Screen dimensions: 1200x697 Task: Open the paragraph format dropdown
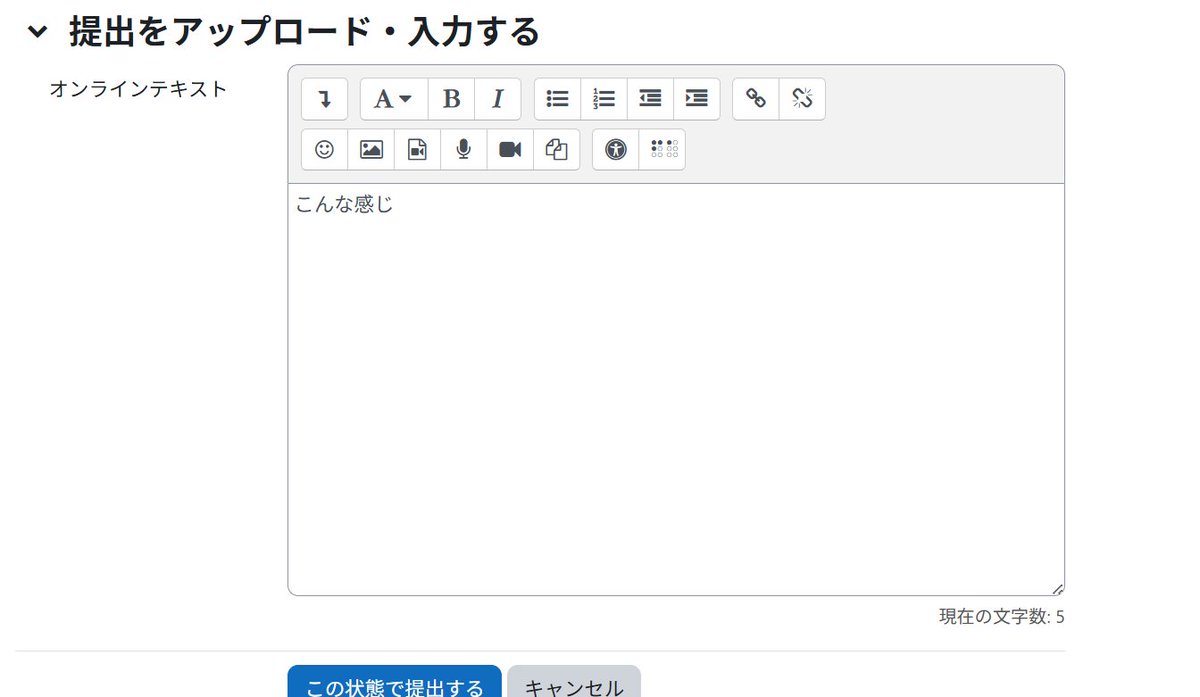[x=392, y=98]
